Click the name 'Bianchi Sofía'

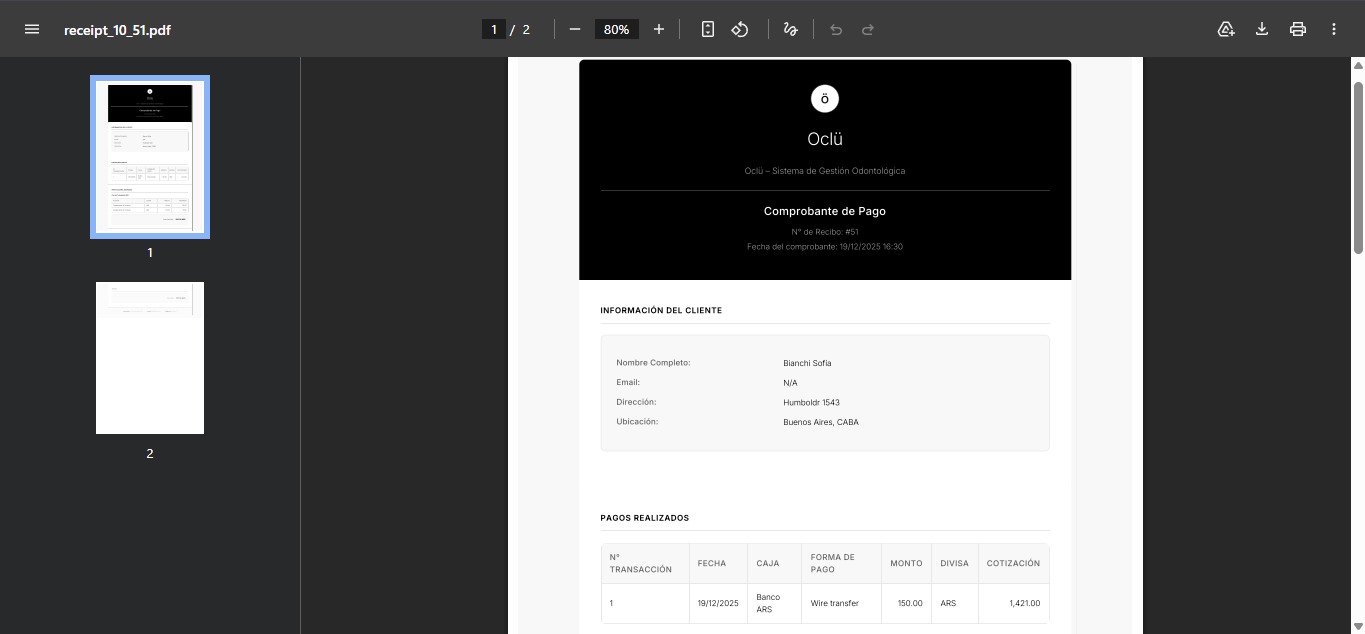tap(807, 363)
